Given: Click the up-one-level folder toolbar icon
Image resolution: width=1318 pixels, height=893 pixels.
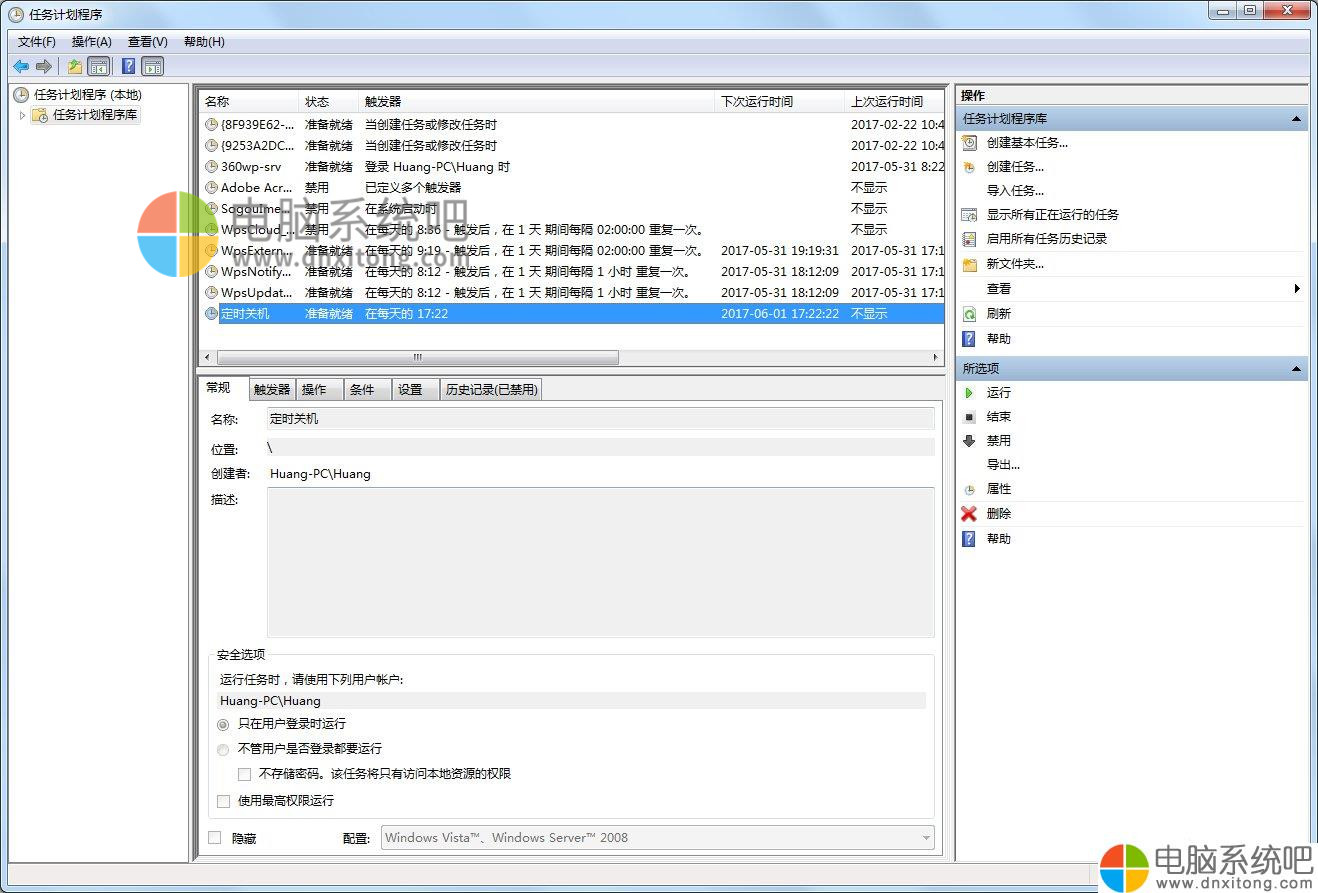Looking at the screenshot, I should point(74,66).
